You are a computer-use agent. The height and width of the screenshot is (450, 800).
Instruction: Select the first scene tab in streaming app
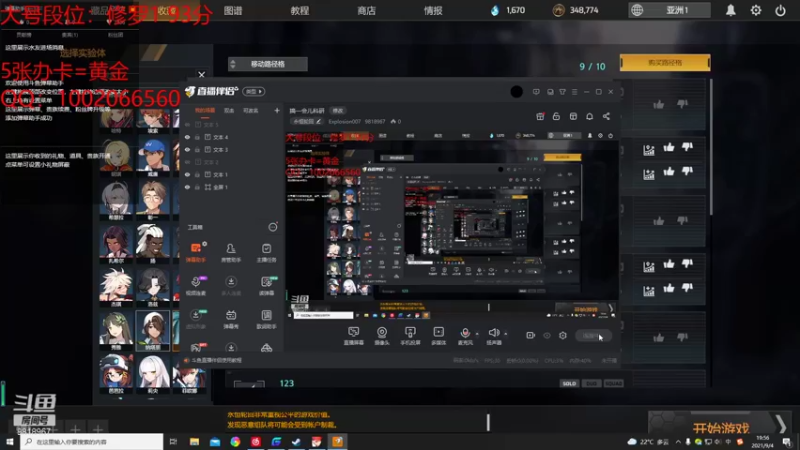(x=205, y=110)
